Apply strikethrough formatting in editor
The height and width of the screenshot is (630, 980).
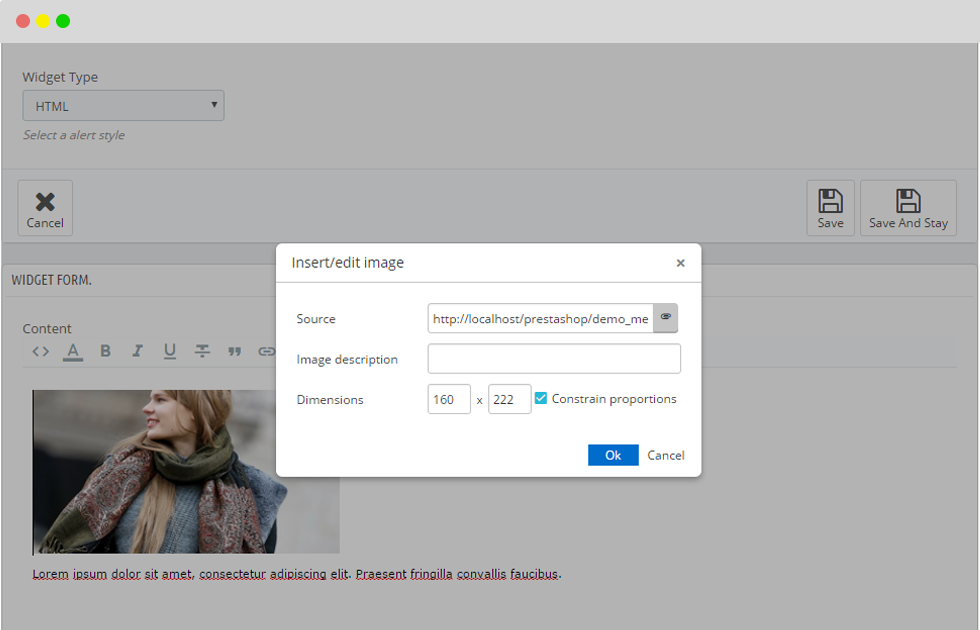point(202,351)
